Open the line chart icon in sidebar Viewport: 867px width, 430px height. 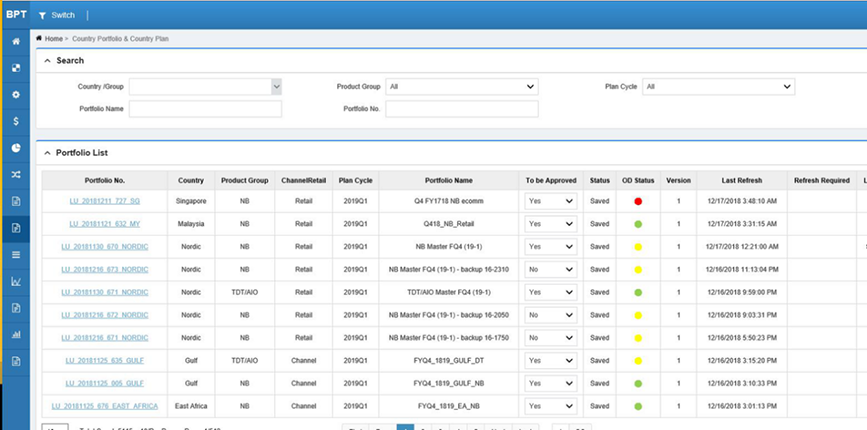(16, 281)
